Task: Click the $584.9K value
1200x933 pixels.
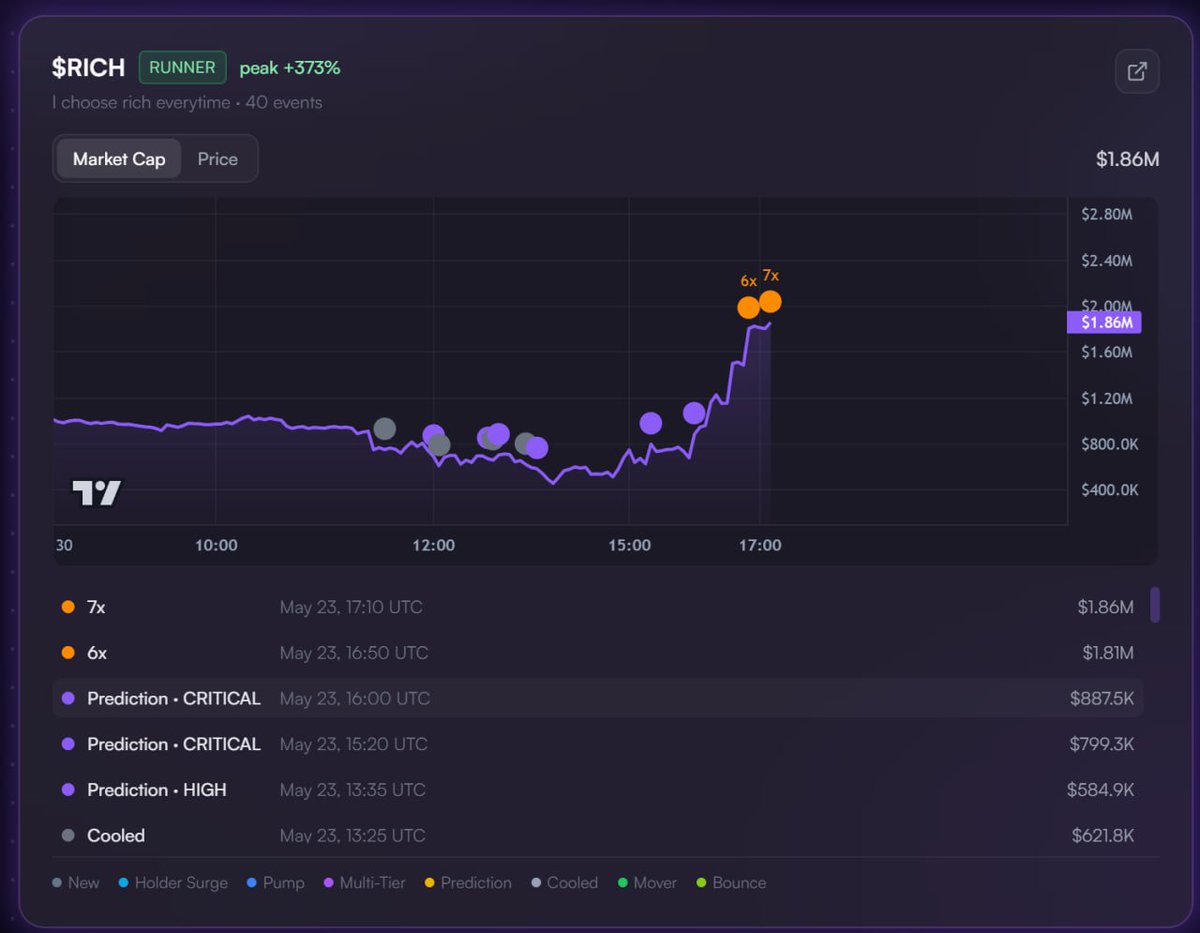Action: (1101, 790)
